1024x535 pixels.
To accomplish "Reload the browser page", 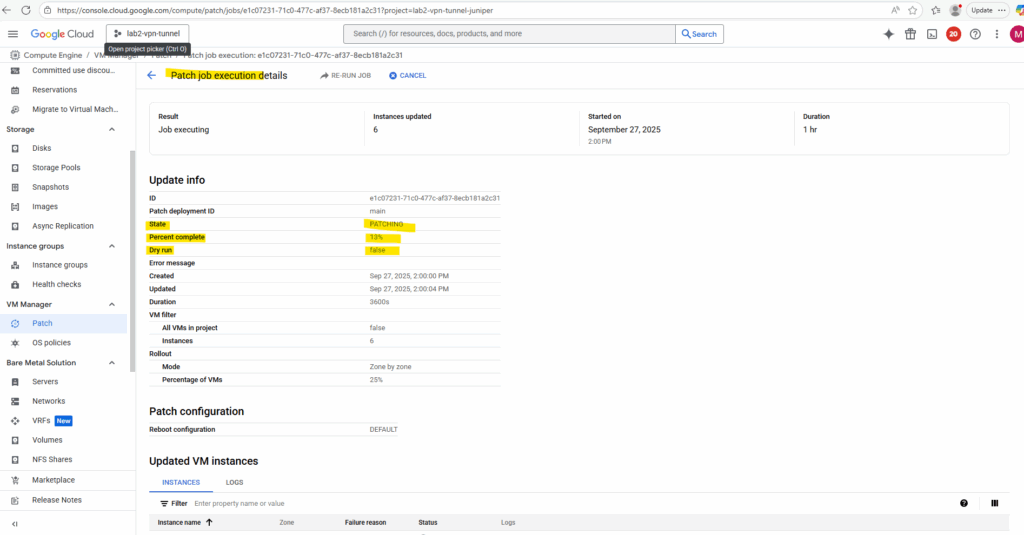I will tap(25, 10).
